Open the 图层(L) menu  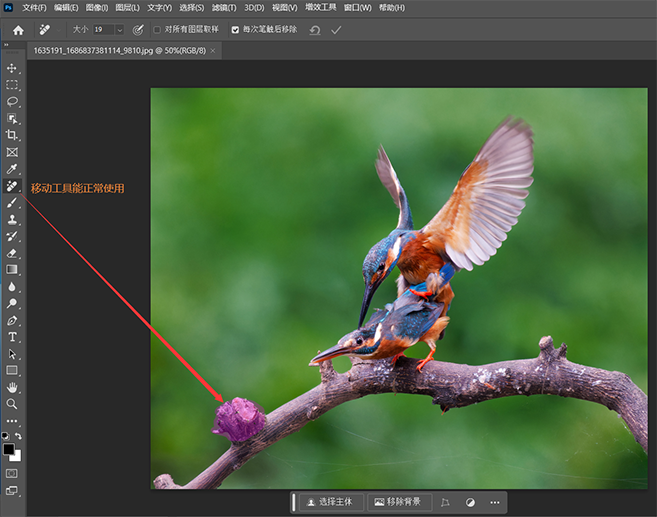click(x=127, y=8)
